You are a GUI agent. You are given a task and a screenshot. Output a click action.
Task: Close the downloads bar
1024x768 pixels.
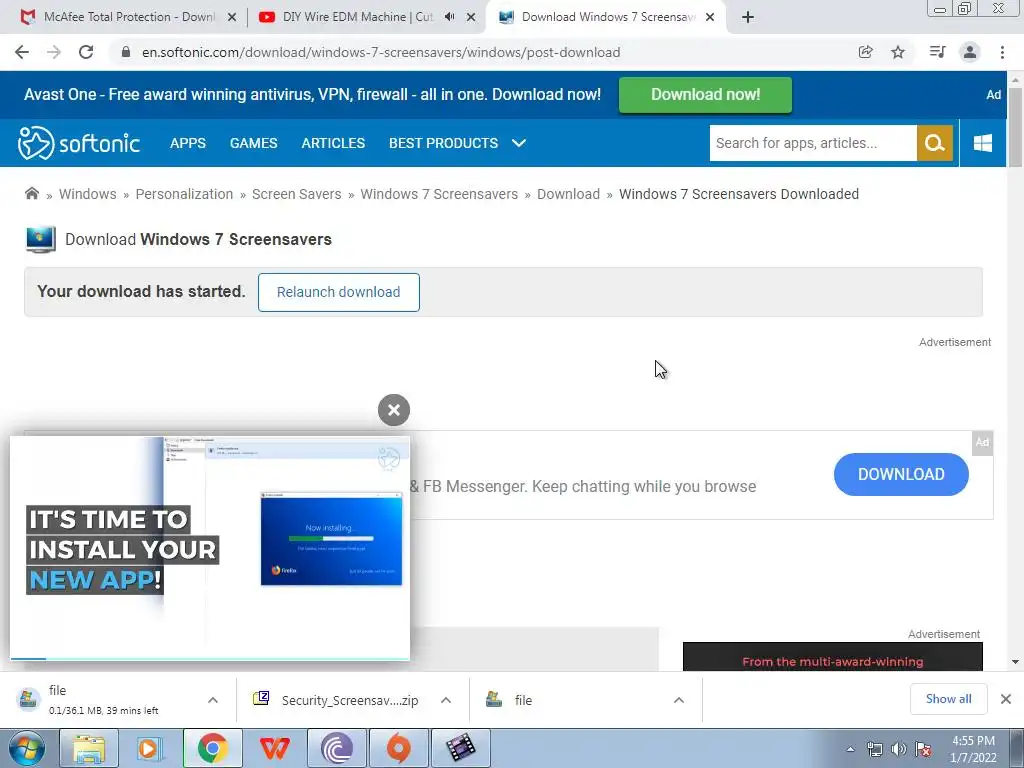1006,699
